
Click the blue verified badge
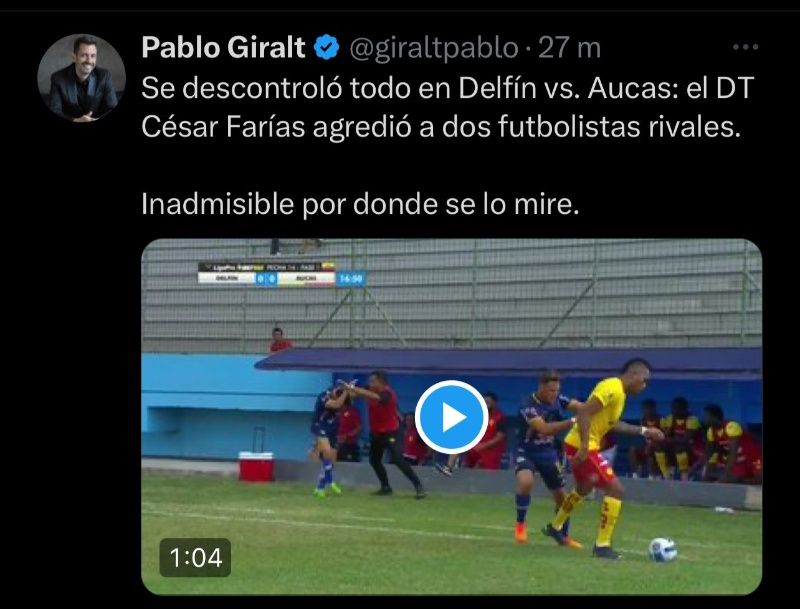click(327, 47)
